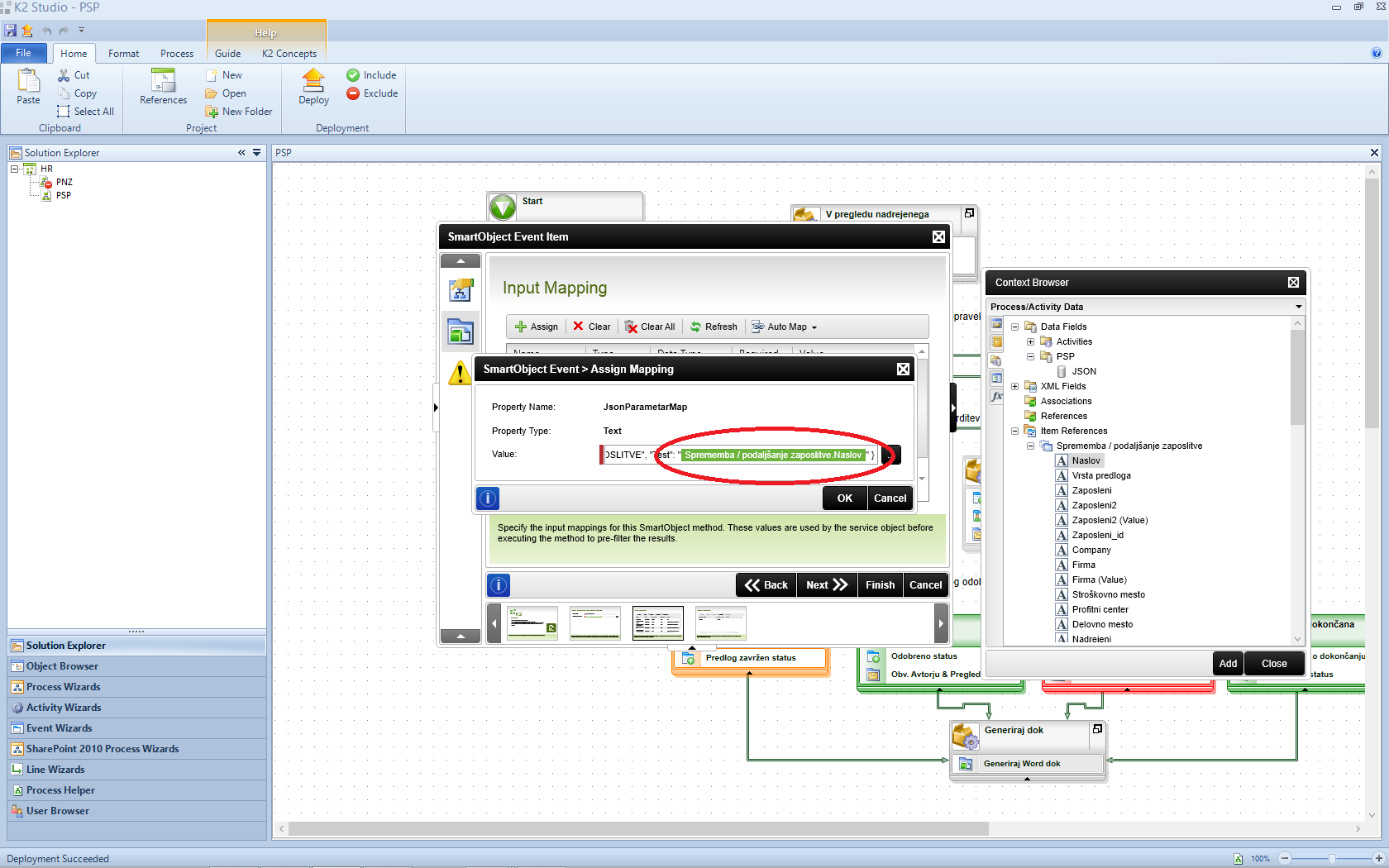Open Object Browser panel tab
This screenshot has width=1389, height=868.
coord(137,666)
